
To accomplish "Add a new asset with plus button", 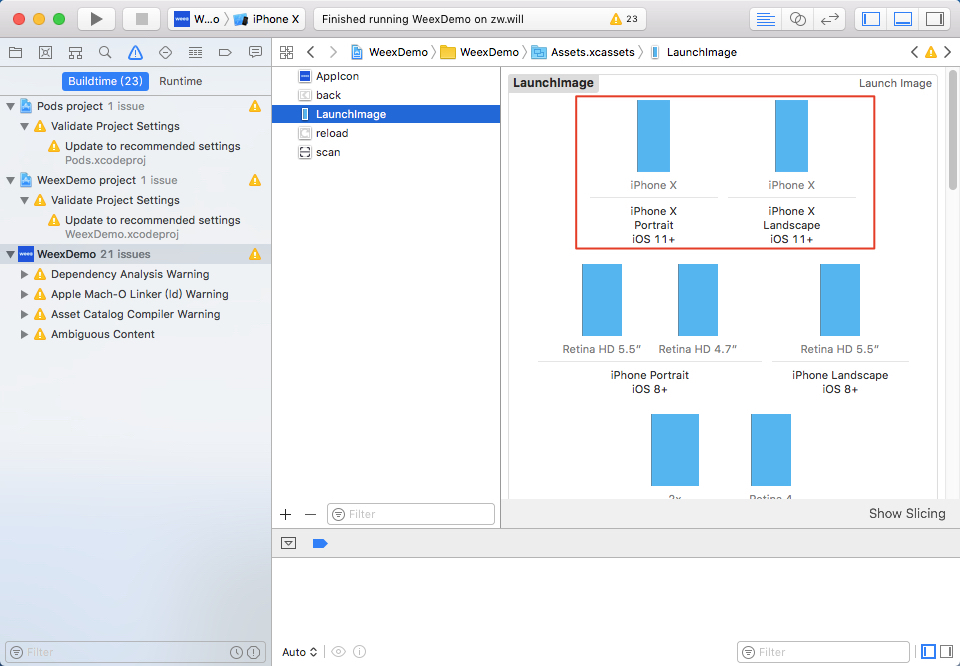I will 285,515.
